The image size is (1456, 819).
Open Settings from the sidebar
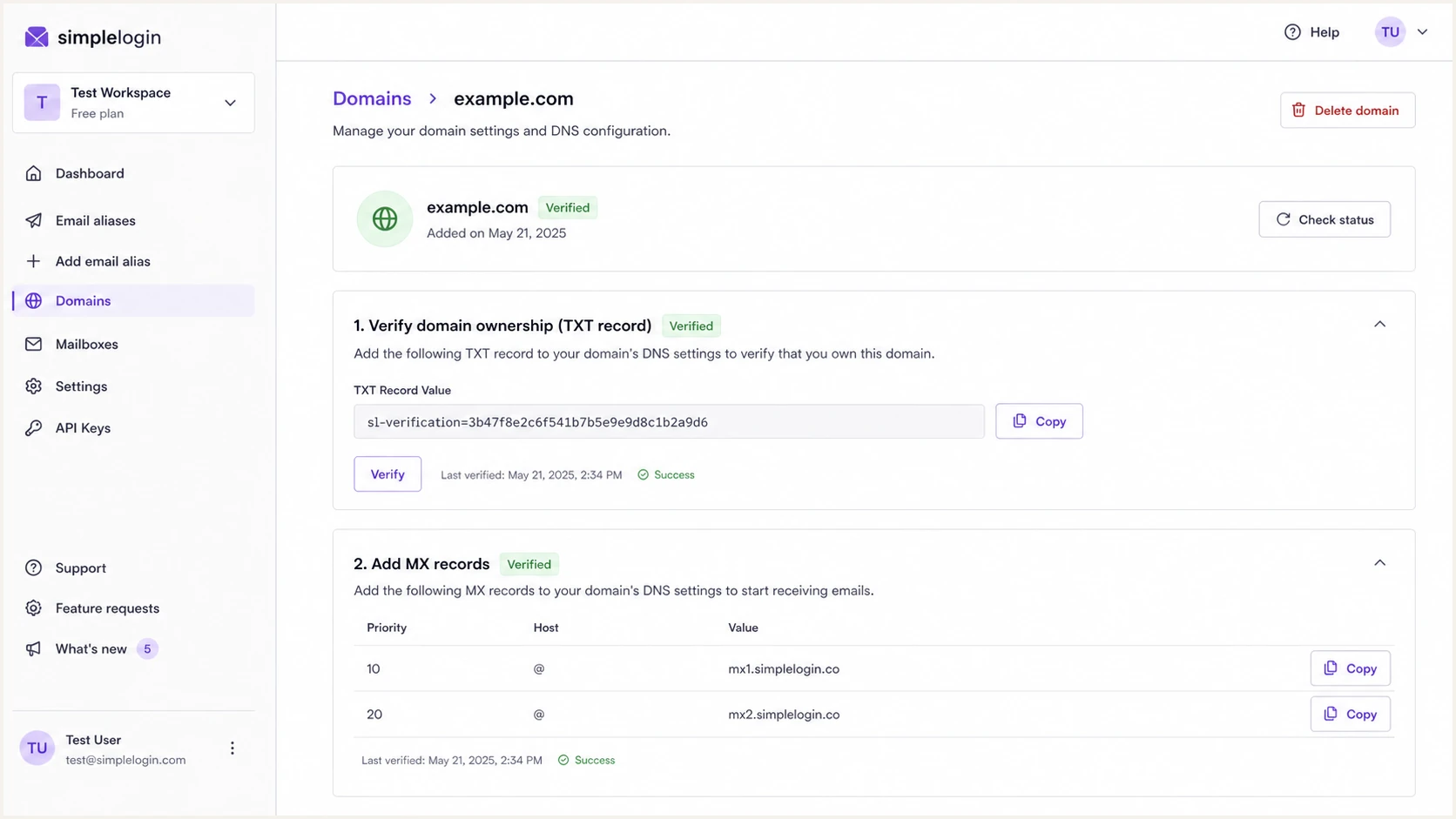click(x=133, y=386)
